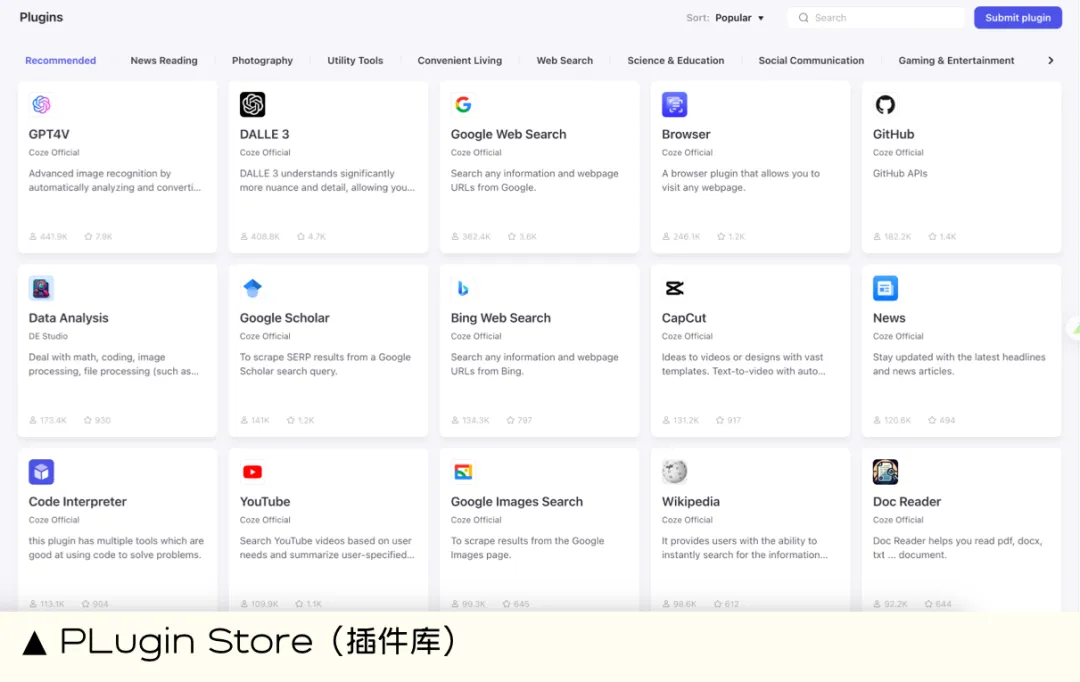Click star icon on Google Scholar card

[291, 420]
